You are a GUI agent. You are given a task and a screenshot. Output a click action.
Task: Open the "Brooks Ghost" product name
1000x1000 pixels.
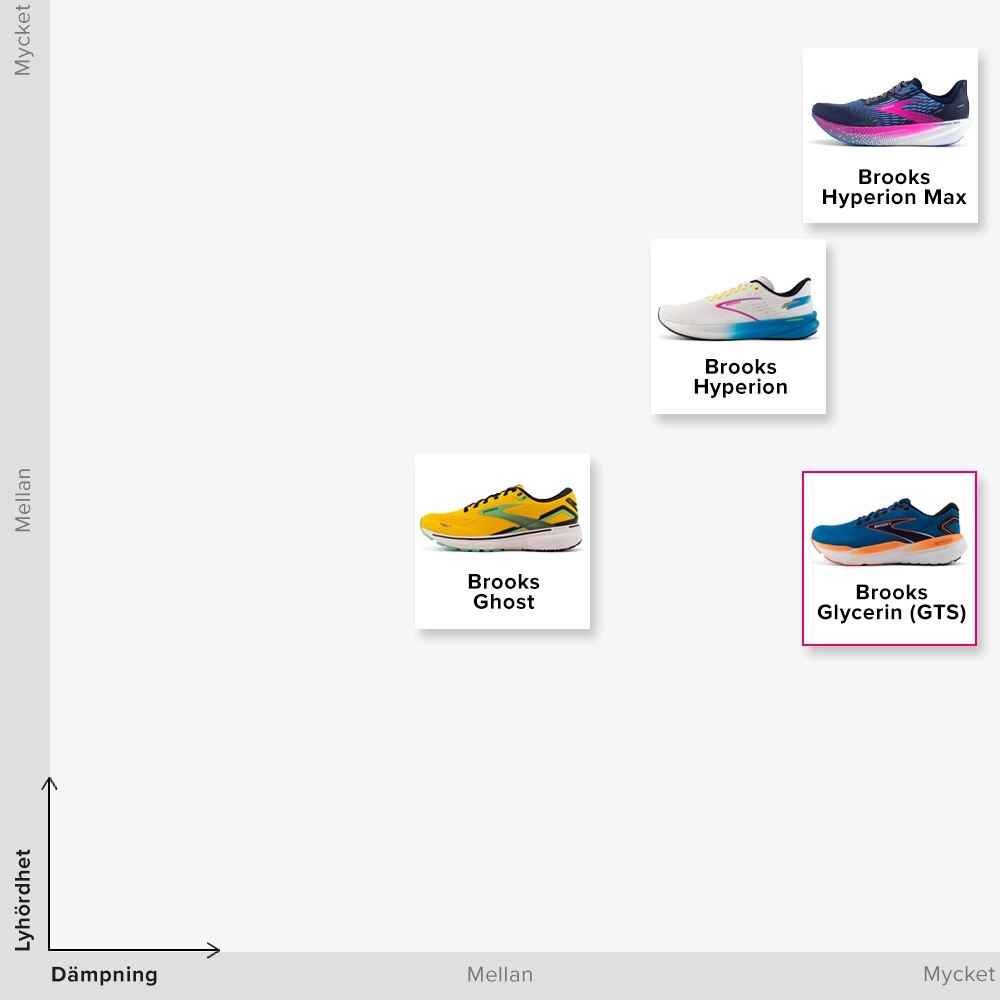(503, 592)
